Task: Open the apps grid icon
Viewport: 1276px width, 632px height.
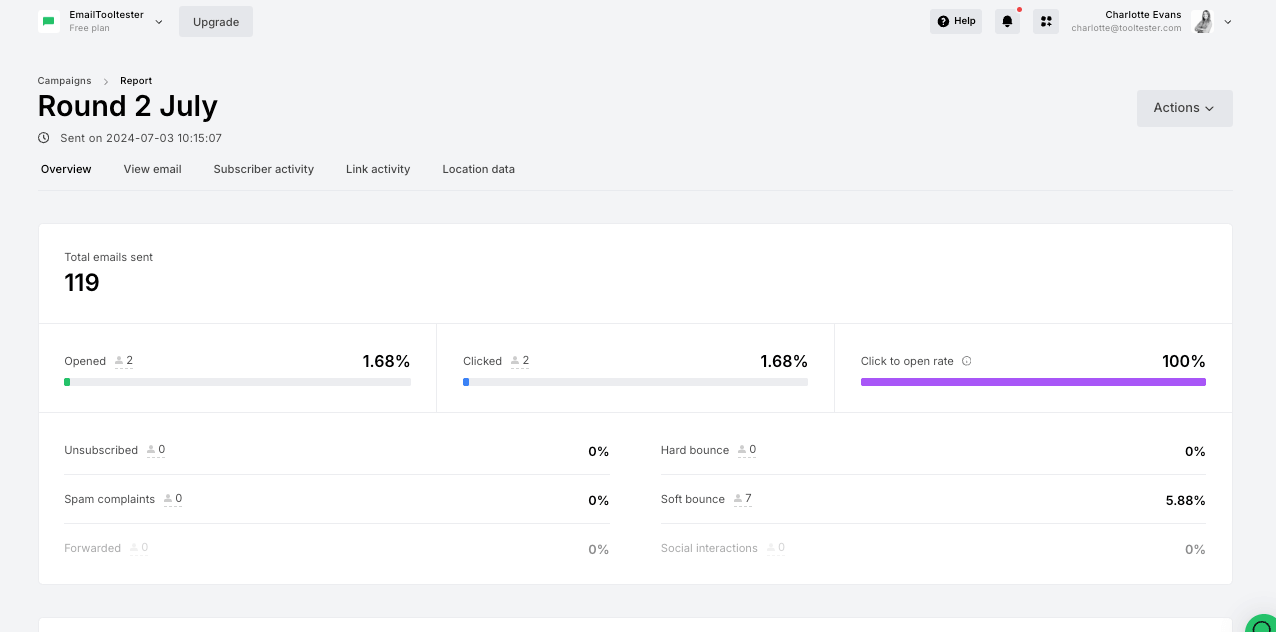Action: click(x=1046, y=21)
